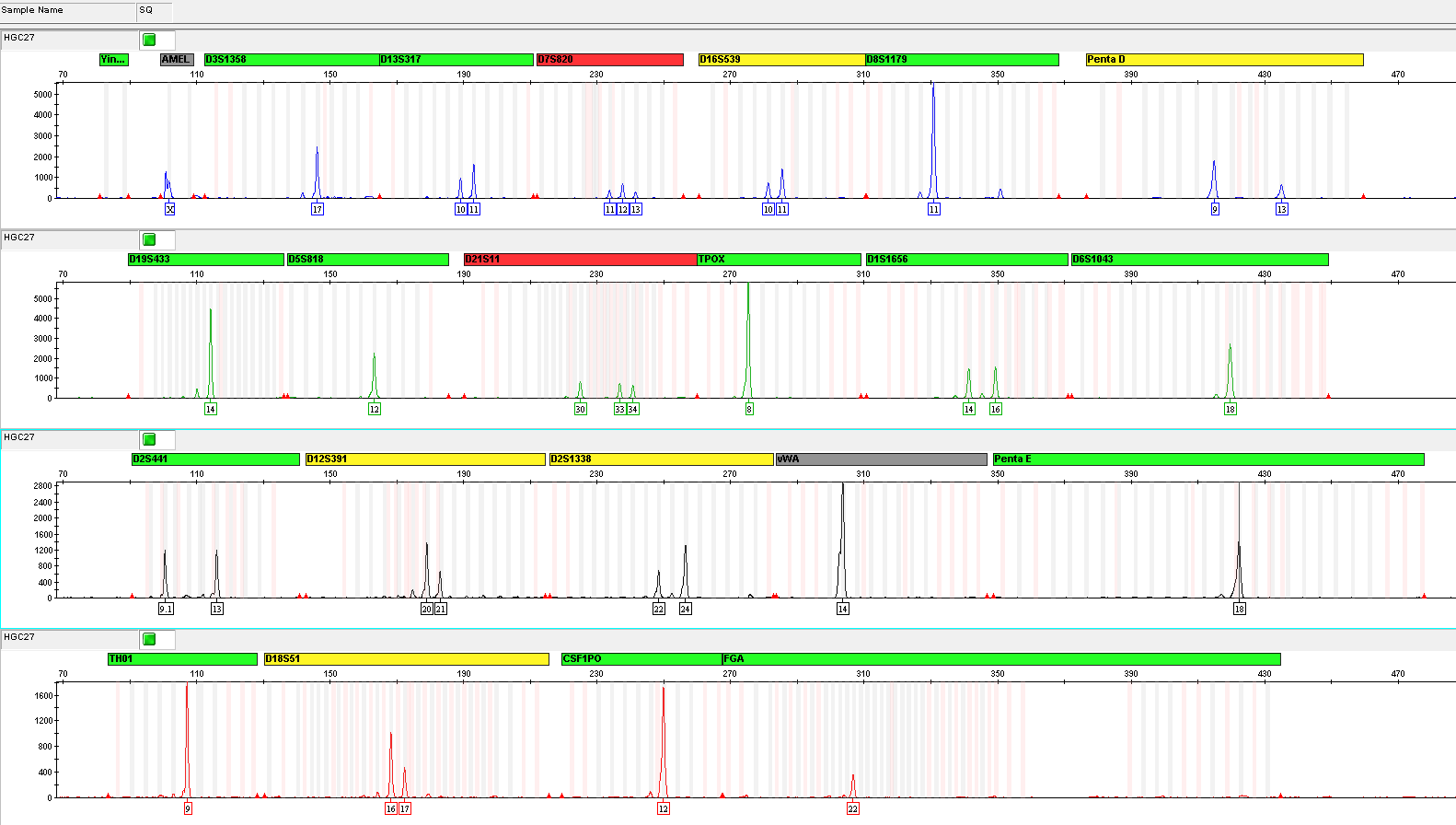1456x825 pixels.
Task: Select the red D21S11 marker bar
Action: pyautogui.click(x=579, y=260)
